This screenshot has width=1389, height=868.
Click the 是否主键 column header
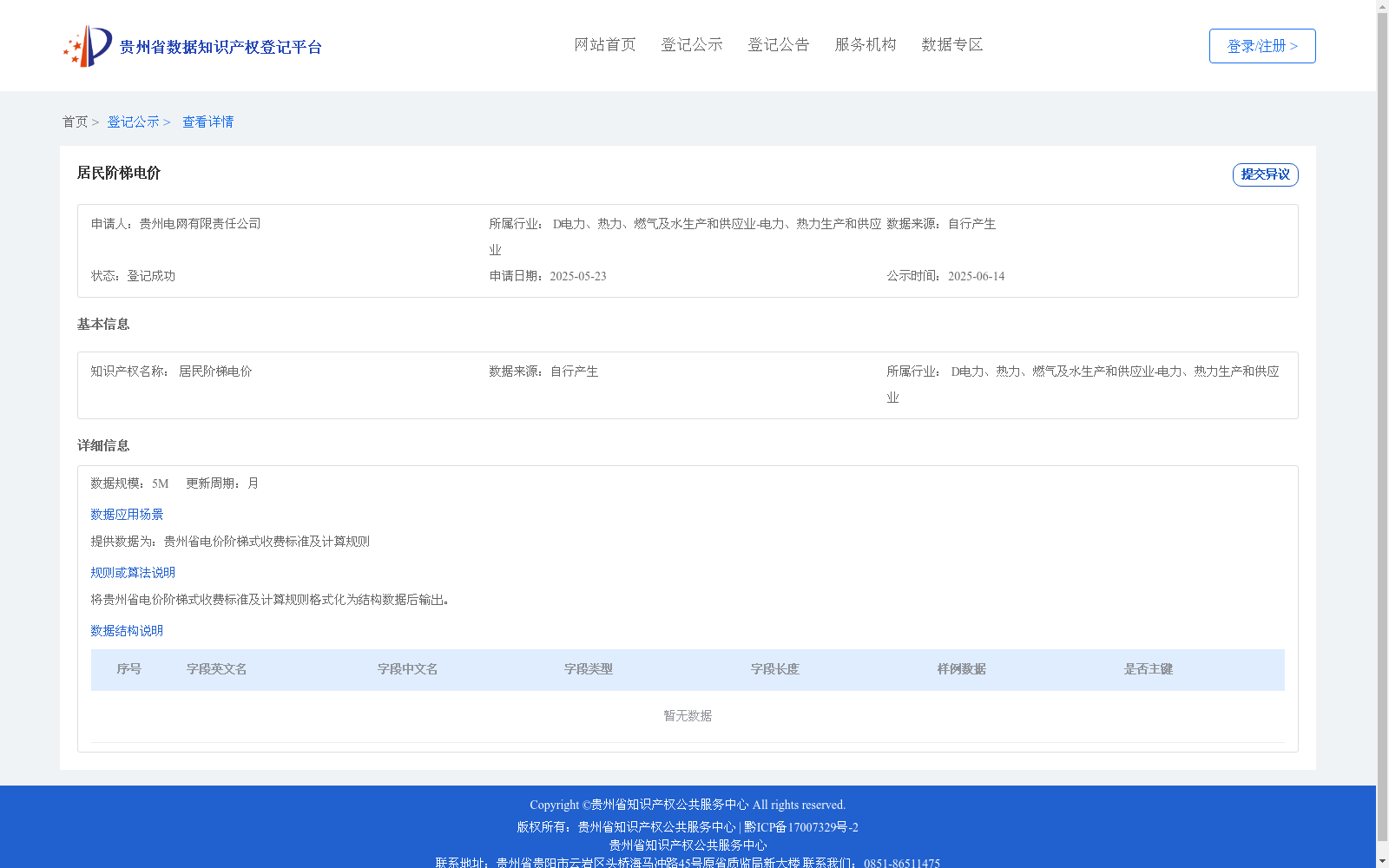pos(1149,669)
